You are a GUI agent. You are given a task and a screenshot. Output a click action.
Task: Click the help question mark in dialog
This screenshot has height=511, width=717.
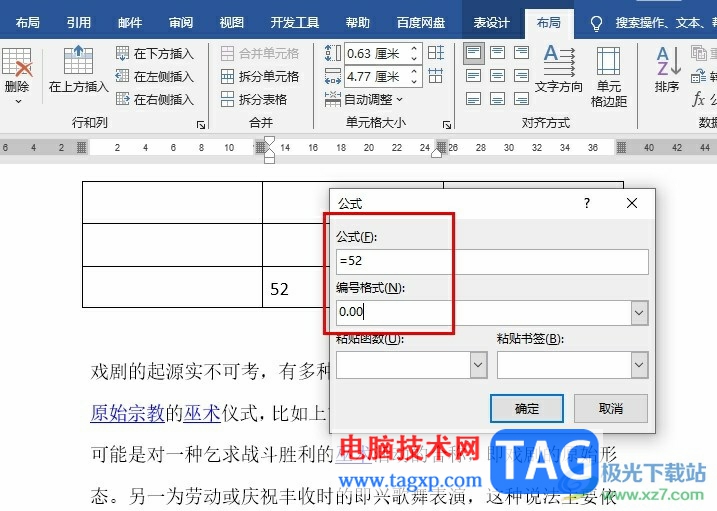[x=587, y=203]
